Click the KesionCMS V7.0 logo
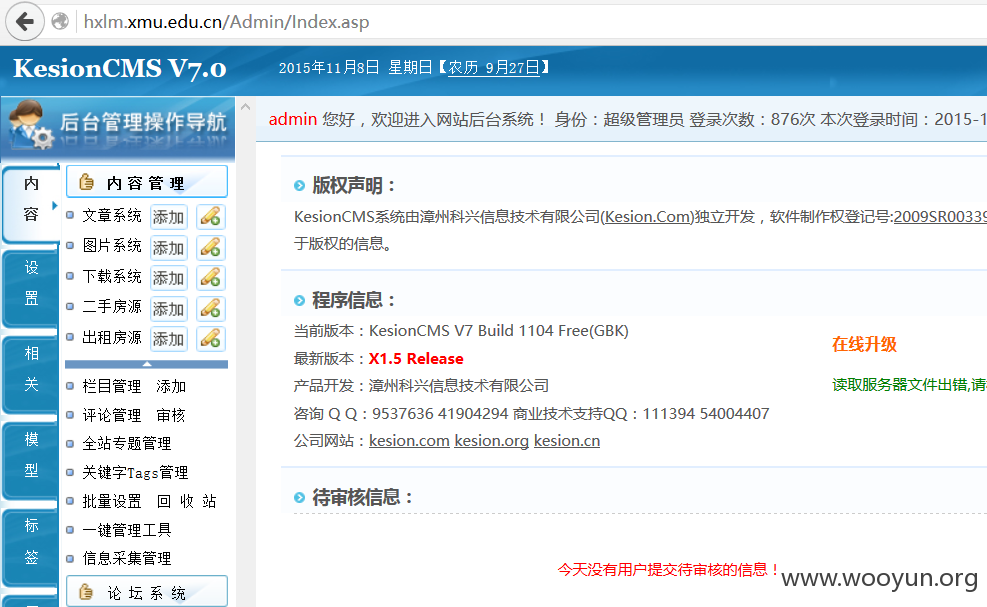Viewport: 987px width, 607px height. (x=120, y=69)
